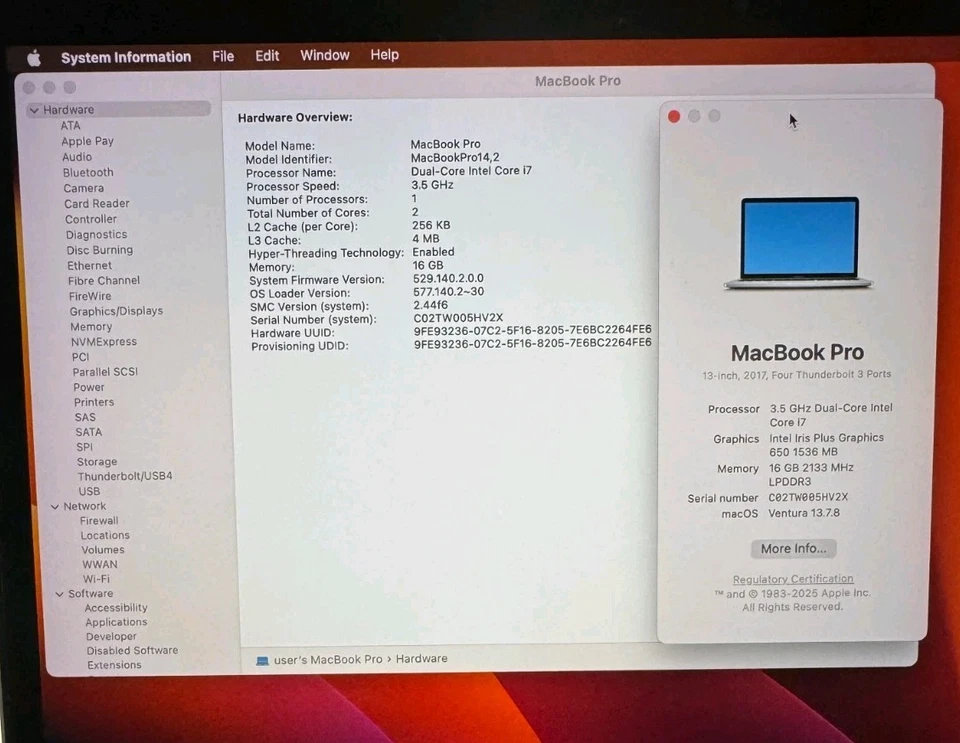Select Accessibility in the sidebar
This screenshot has width=960, height=743.
[116, 608]
